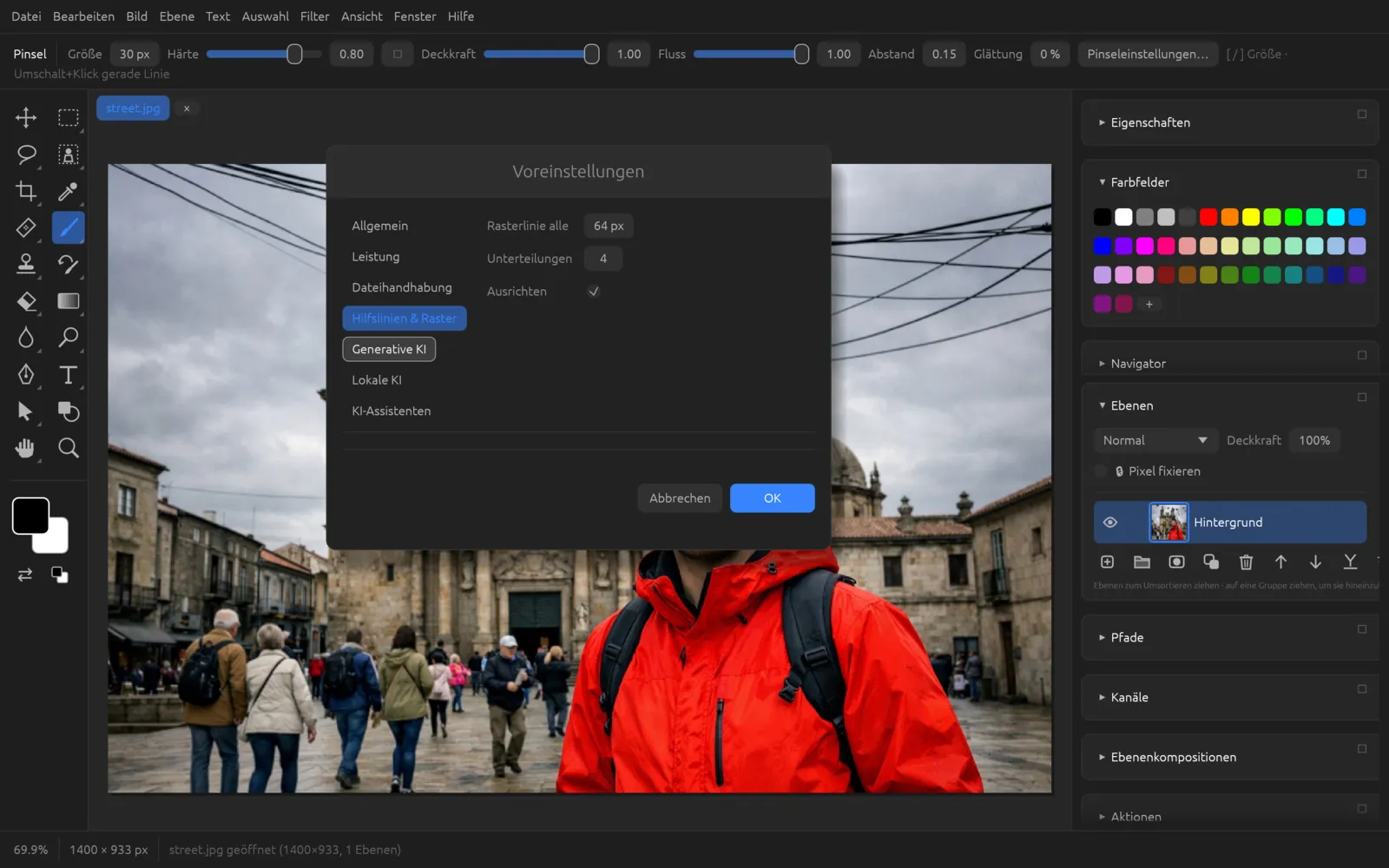Image resolution: width=1389 pixels, height=868 pixels.
Task: Hide the Hintergrund layer with eye icon
Action: click(x=1109, y=522)
